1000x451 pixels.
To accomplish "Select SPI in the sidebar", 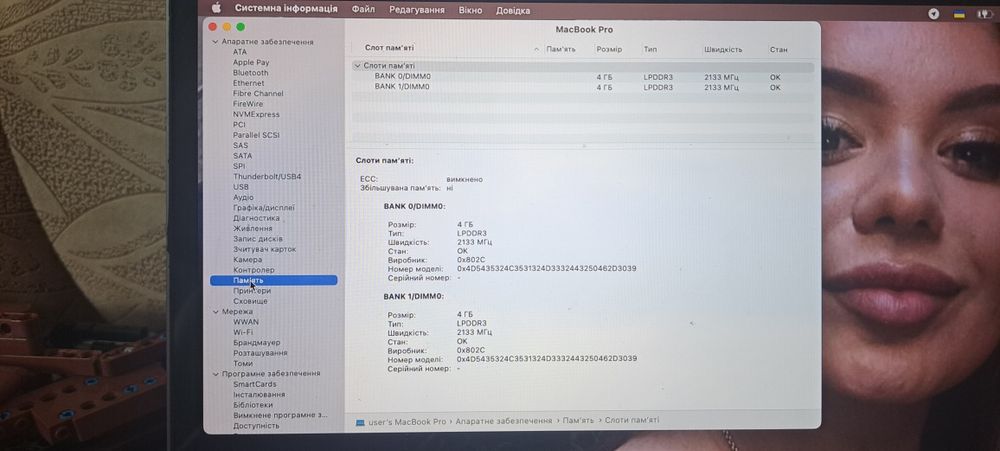I will (x=239, y=166).
